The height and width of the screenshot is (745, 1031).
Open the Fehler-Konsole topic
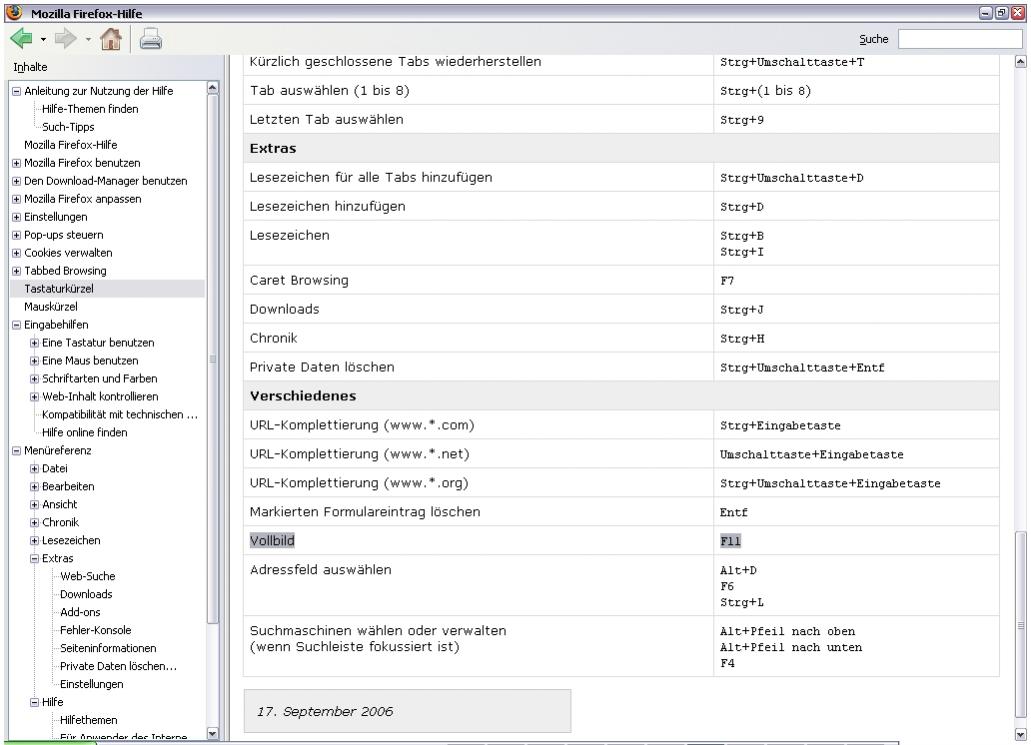pos(95,630)
